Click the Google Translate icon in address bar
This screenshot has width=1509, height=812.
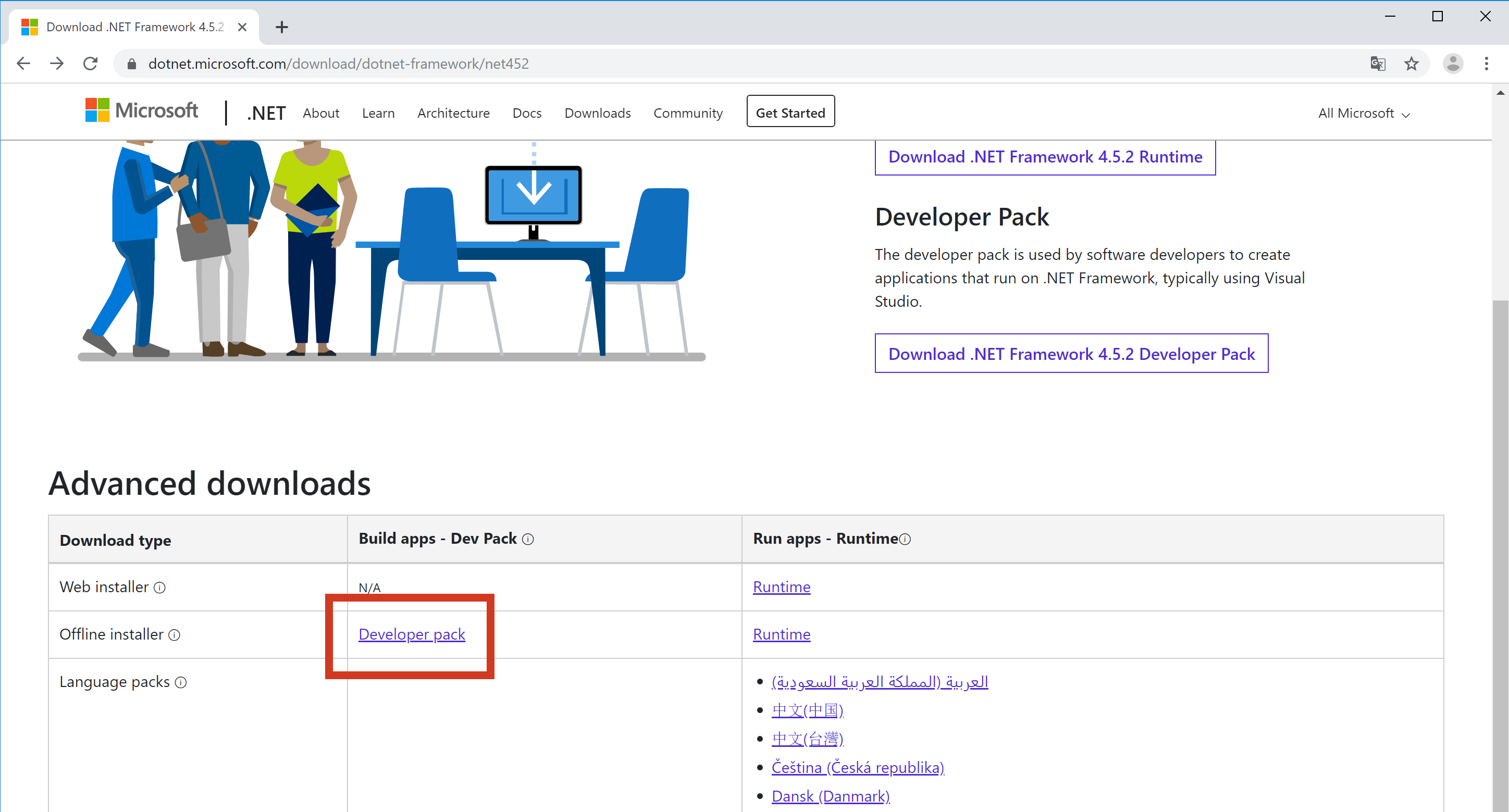[x=1377, y=63]
